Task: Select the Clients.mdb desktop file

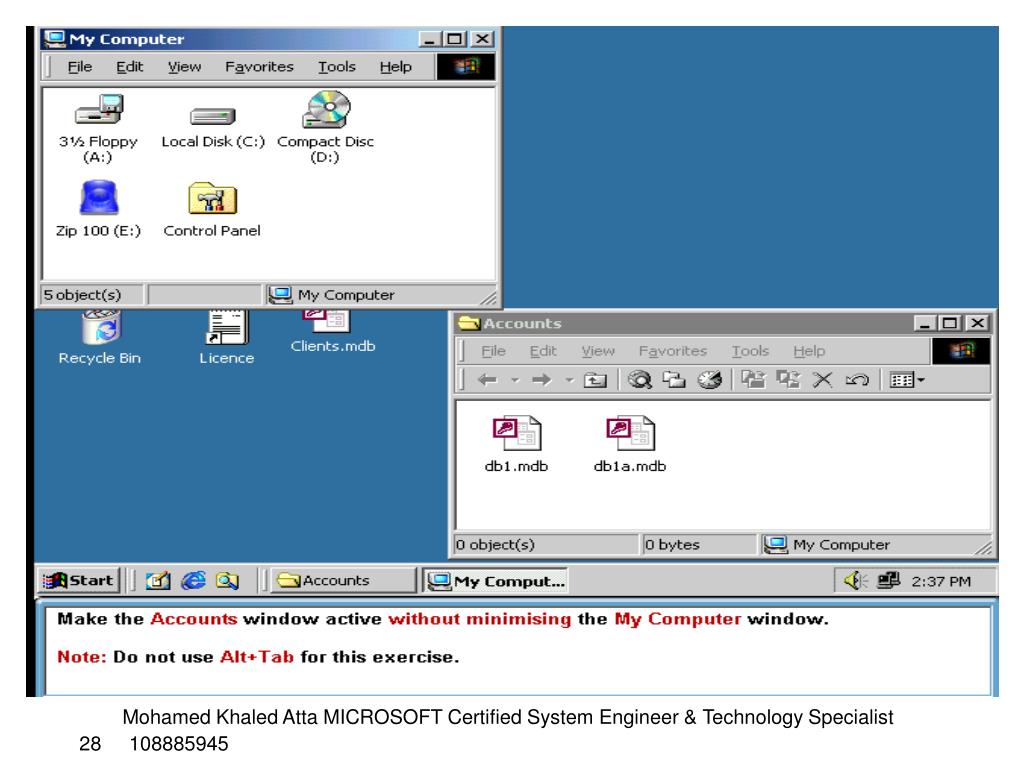Action: pyautogui.click(x=332, y=332)
